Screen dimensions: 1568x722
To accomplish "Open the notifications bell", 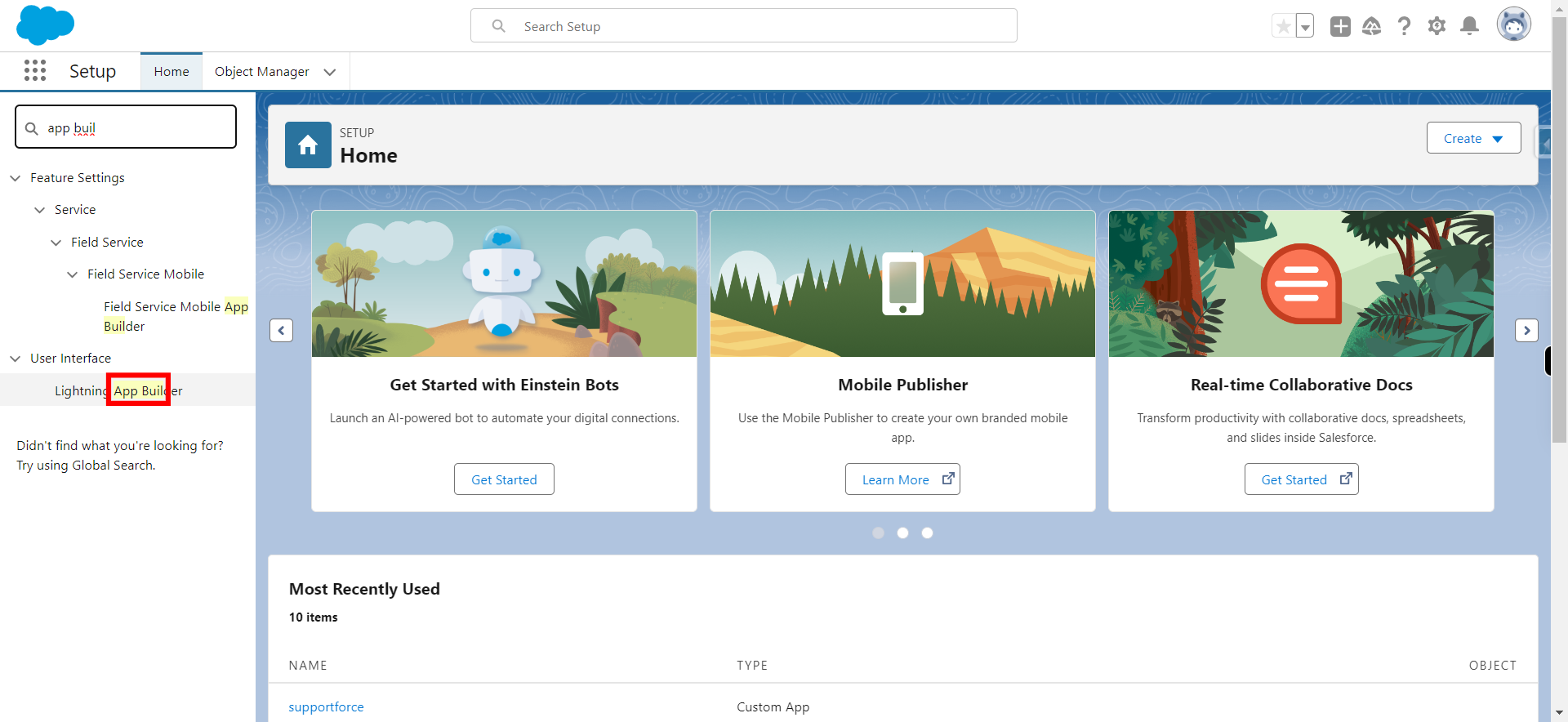I will [x=1469, y=26].
